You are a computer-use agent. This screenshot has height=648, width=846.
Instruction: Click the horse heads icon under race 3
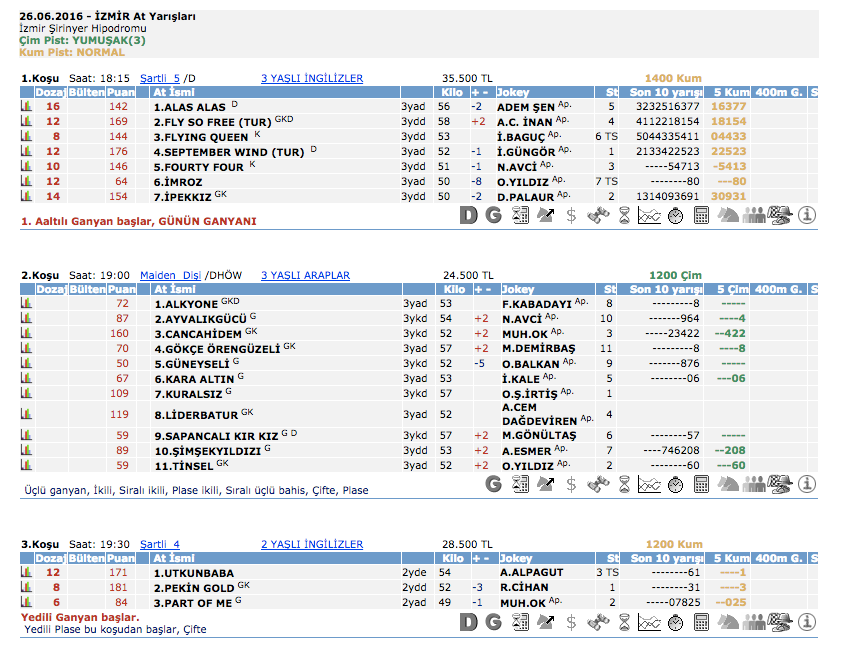[729, 622]
